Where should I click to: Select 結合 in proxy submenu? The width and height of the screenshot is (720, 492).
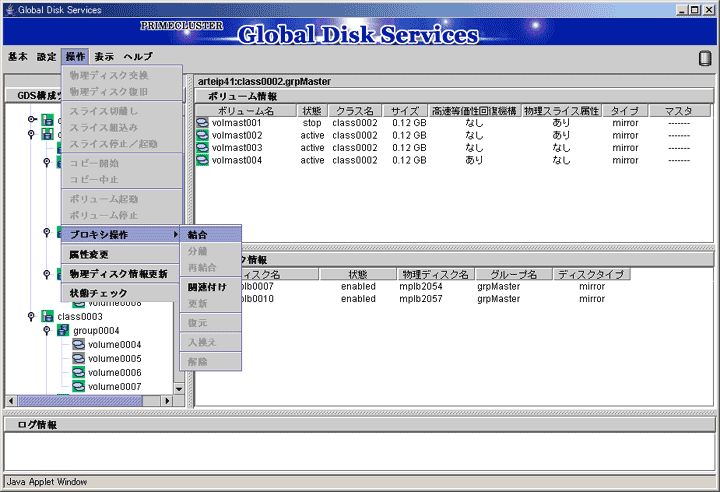tap(210, 235)
